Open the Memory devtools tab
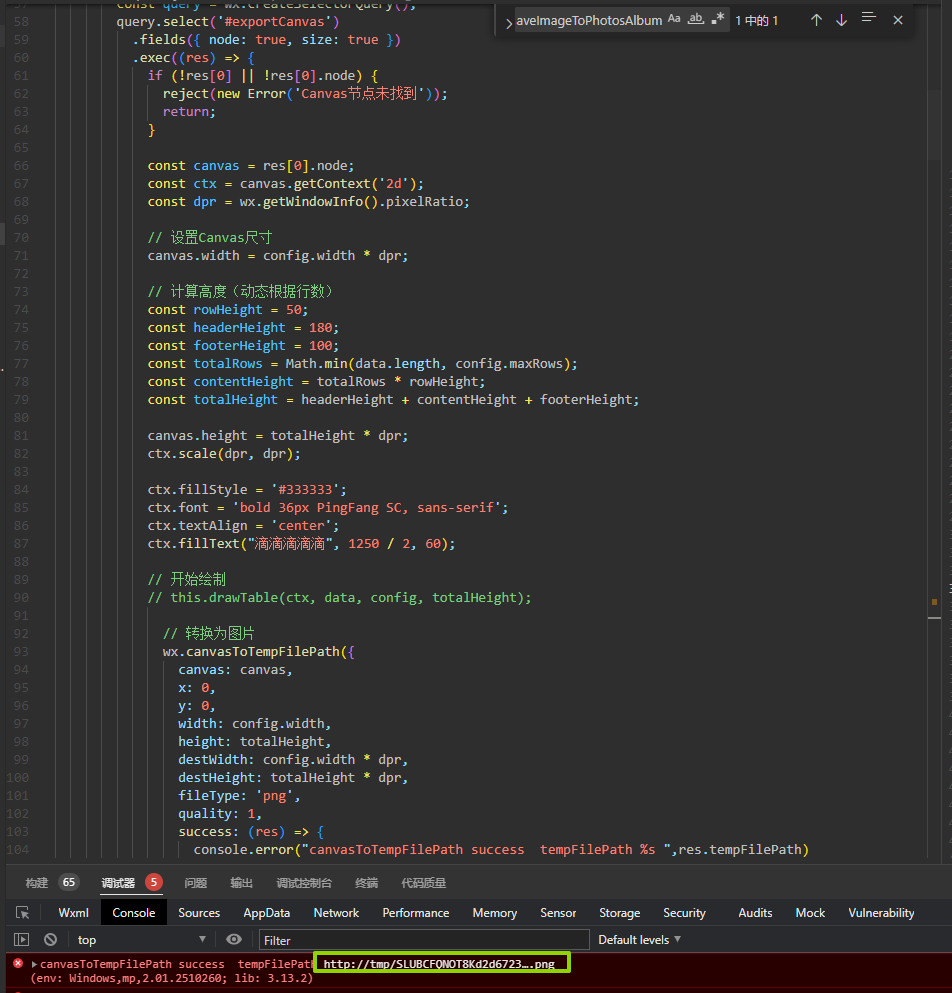Viewport: 952px width, 993px height. (495, 913)
